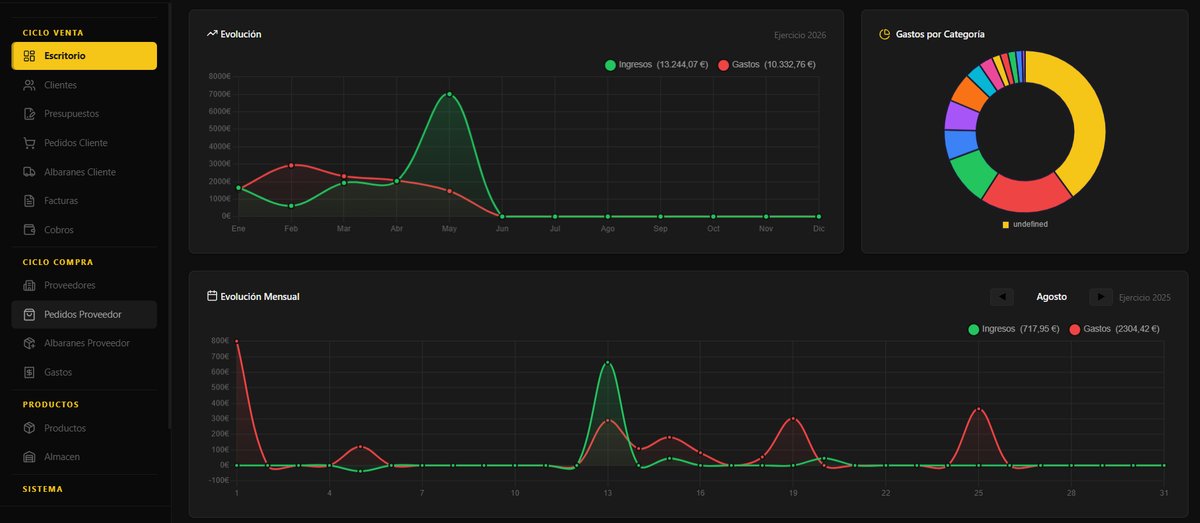This screenshot has height=523, width=1200.
Task: Click the PRODUCTOS section heading
Action: point(51,405)
